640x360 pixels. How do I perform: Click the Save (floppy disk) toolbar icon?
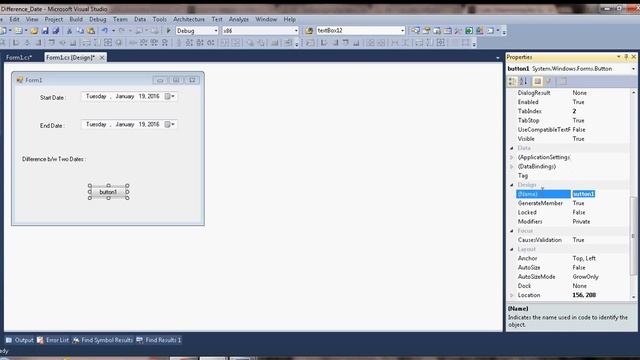pyautogui.click(x=45, y=31)
